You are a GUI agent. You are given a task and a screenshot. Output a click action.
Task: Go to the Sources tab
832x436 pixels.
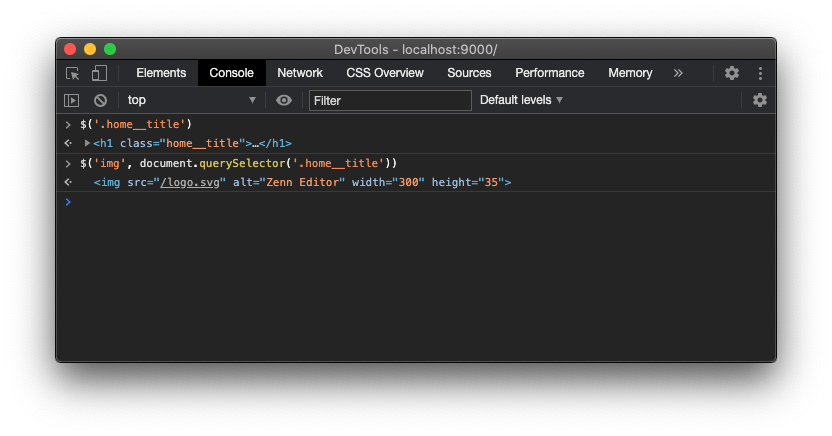pyautogui.click(x=469, y=73)
